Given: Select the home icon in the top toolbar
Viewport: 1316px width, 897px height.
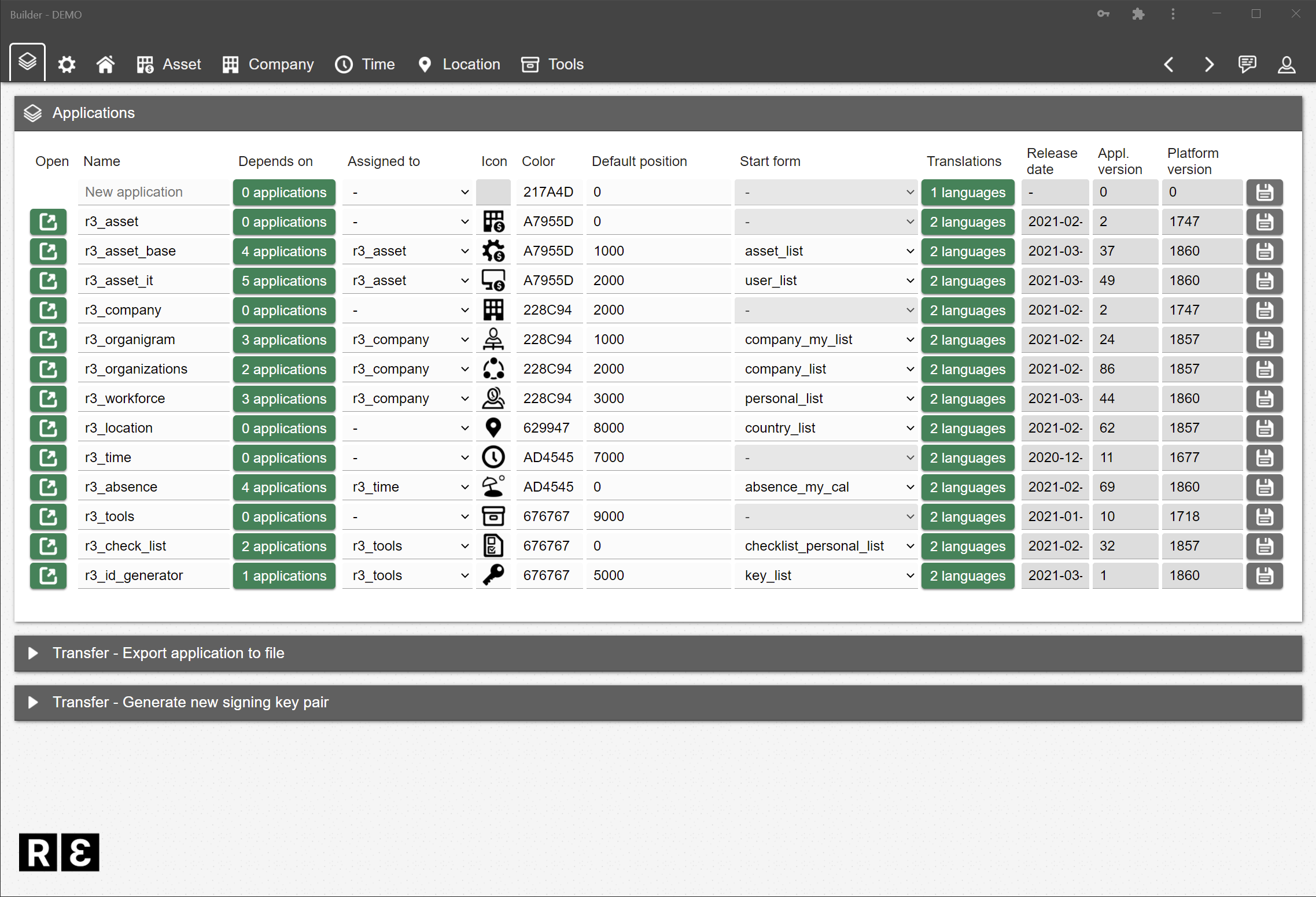Looking at the screenshot, I should (x=105, y=64).
